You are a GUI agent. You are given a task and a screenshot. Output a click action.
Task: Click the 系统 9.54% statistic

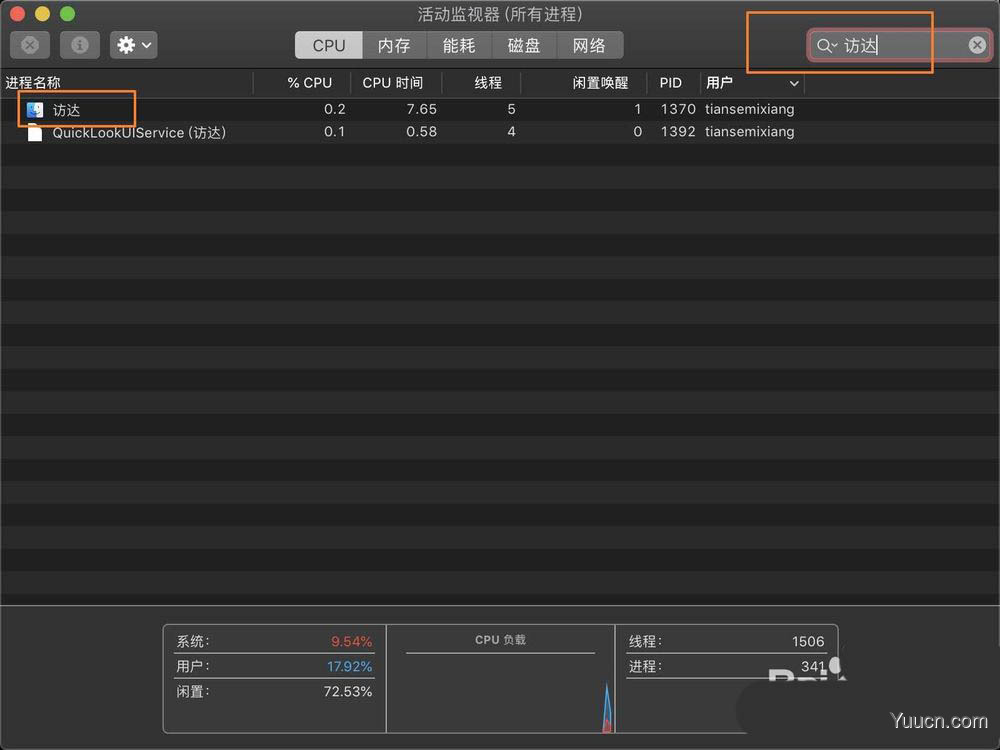point(275,641)
